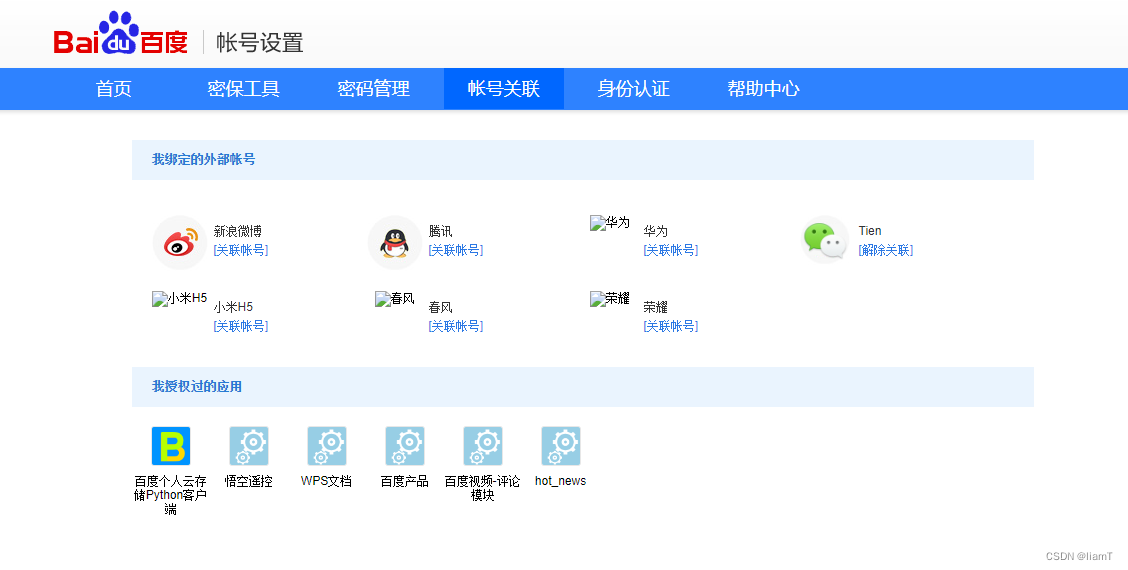Click the 春风 account name text

(440, 307)
